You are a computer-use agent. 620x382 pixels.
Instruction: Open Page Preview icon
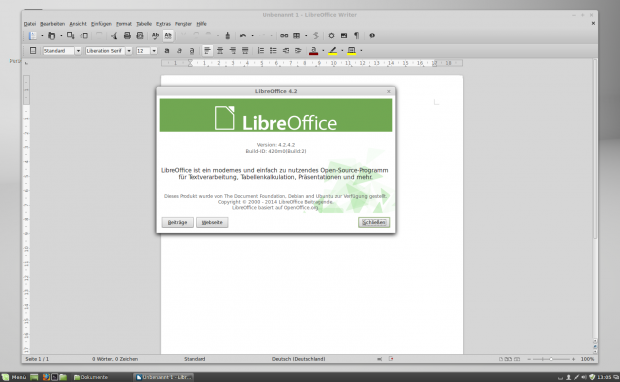140,36
